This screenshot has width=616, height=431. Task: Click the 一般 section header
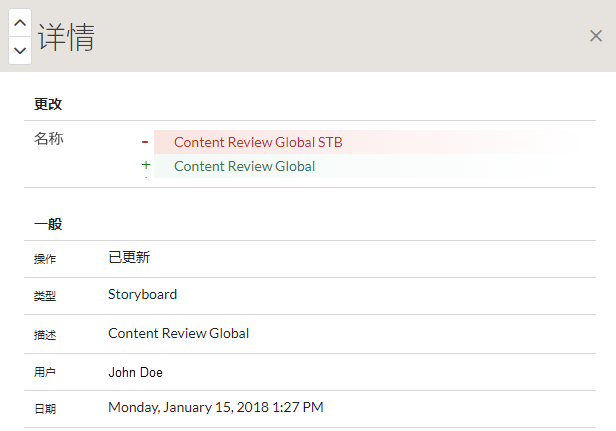tap(49, 224)
